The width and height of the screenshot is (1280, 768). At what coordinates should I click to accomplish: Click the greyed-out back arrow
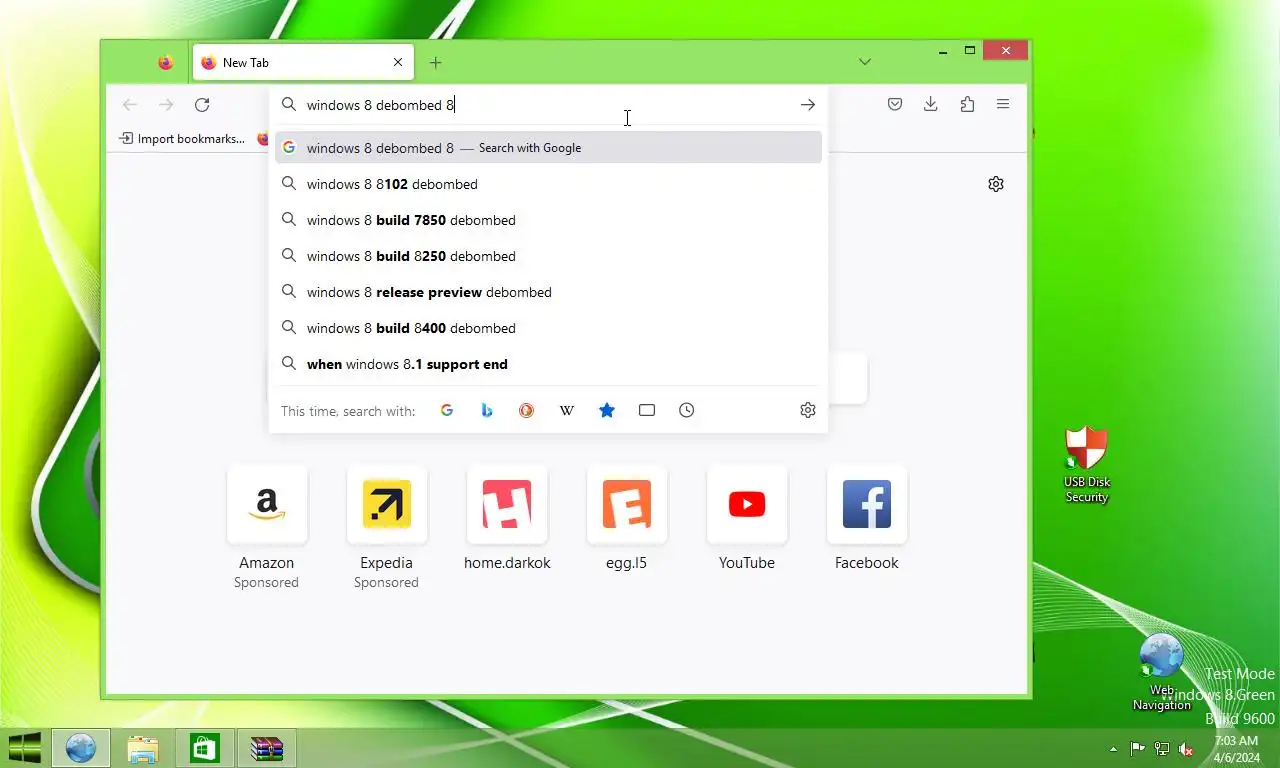coord(129,105)
